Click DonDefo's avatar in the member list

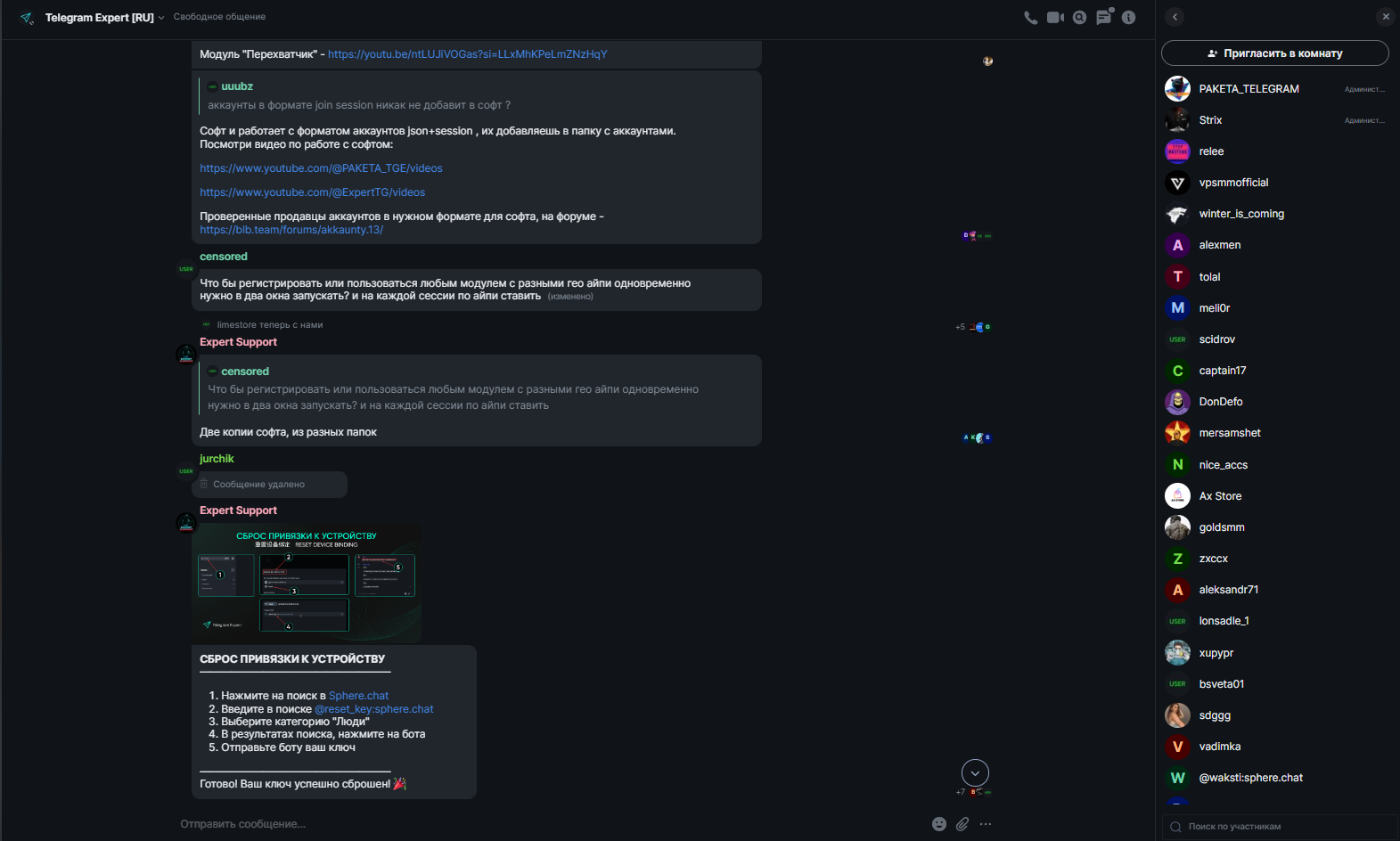click(1177, 402)
